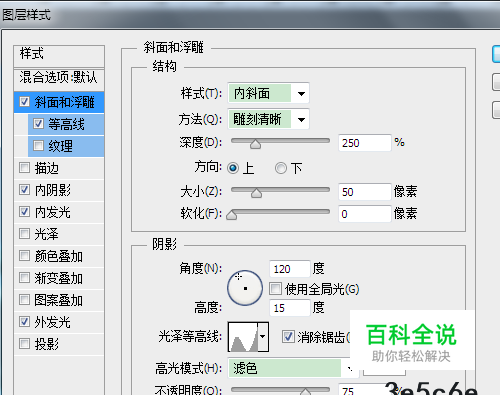Enable the 图案叠加 checkbox
500x395 pixels.
(x=24, y=300)
